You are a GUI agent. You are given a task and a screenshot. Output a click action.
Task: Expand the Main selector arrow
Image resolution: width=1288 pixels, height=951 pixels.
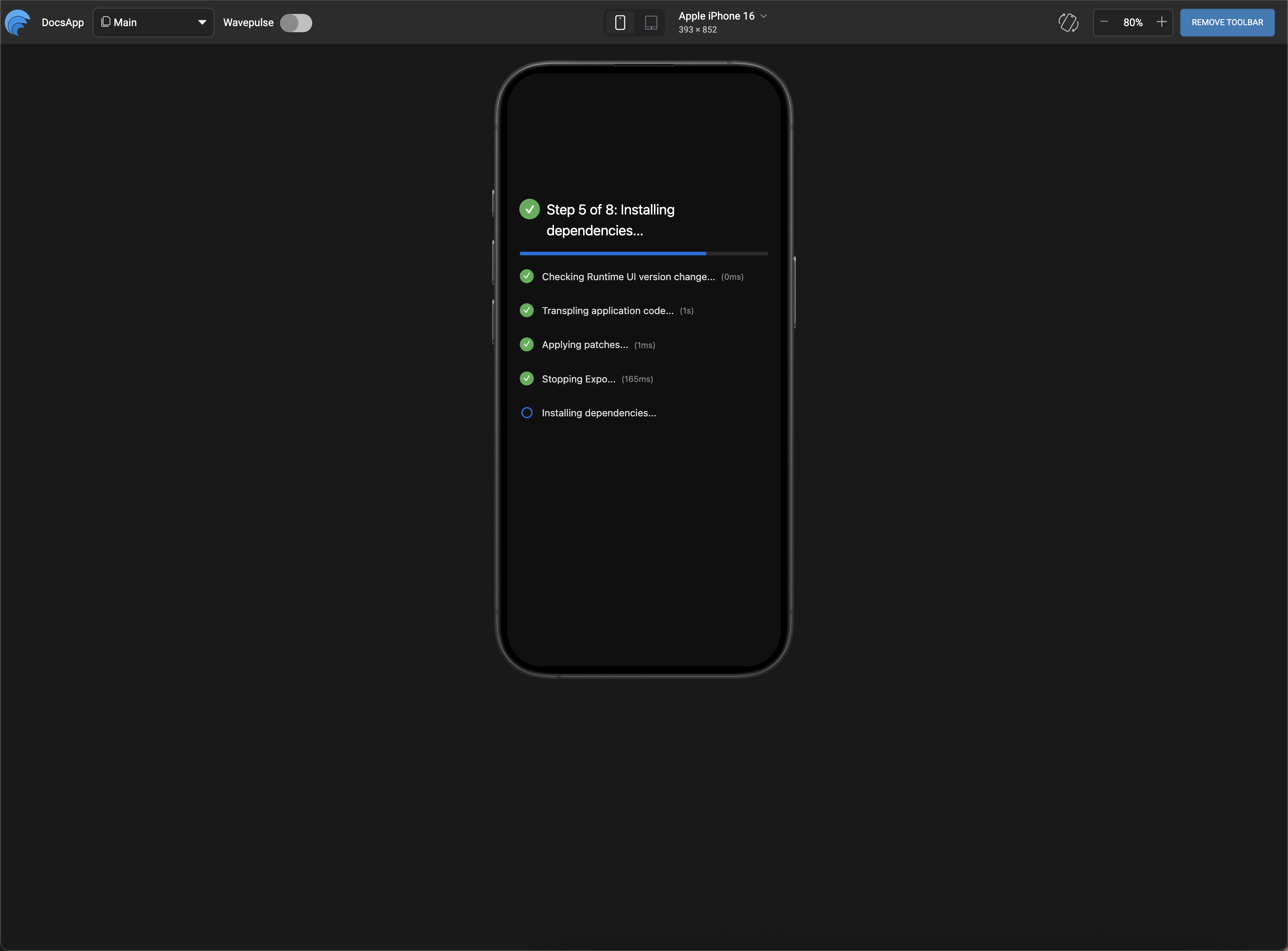pyautogui.click(x=201, y=23)
